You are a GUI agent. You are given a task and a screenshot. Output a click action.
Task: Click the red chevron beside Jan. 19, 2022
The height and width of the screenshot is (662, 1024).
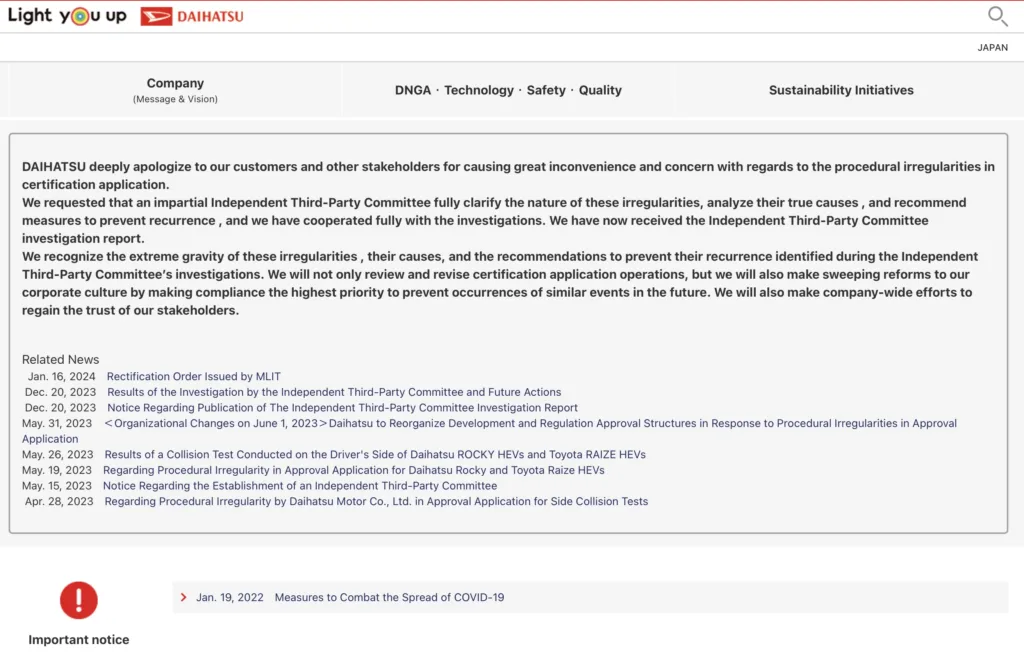pos(184,597)
